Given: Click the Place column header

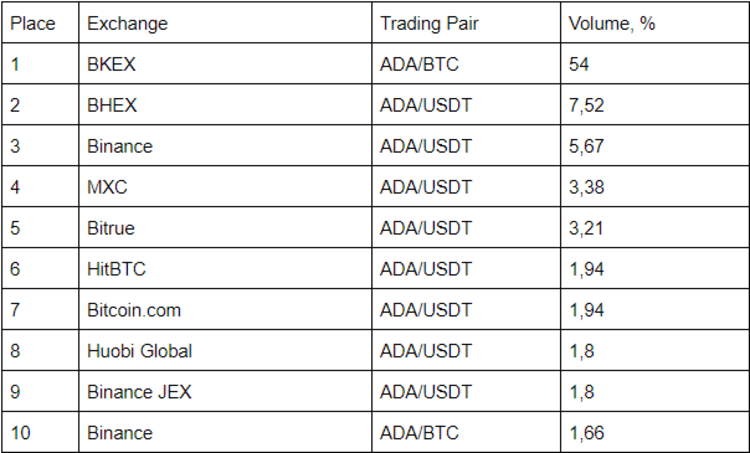Looking at the screenshot, I should (x=33, y=23).
